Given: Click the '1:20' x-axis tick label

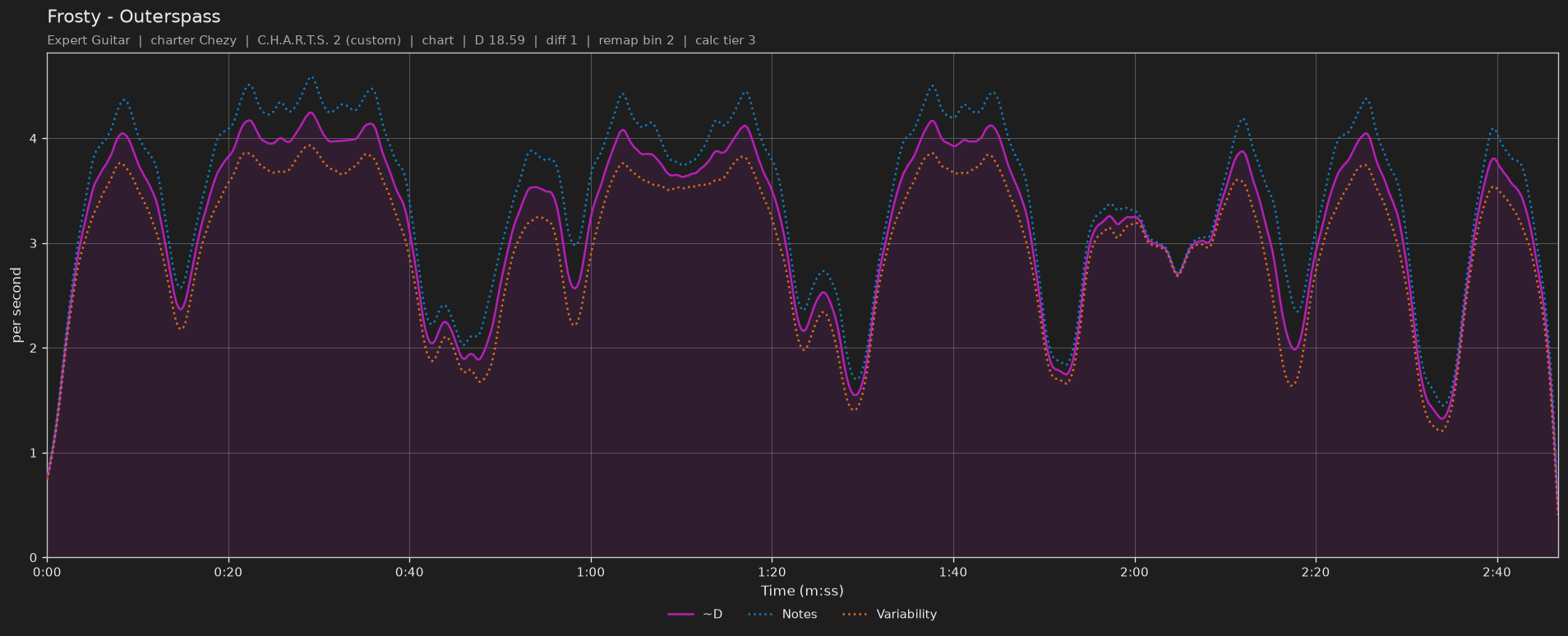Looking at the screenshot, I should (772, 572).
